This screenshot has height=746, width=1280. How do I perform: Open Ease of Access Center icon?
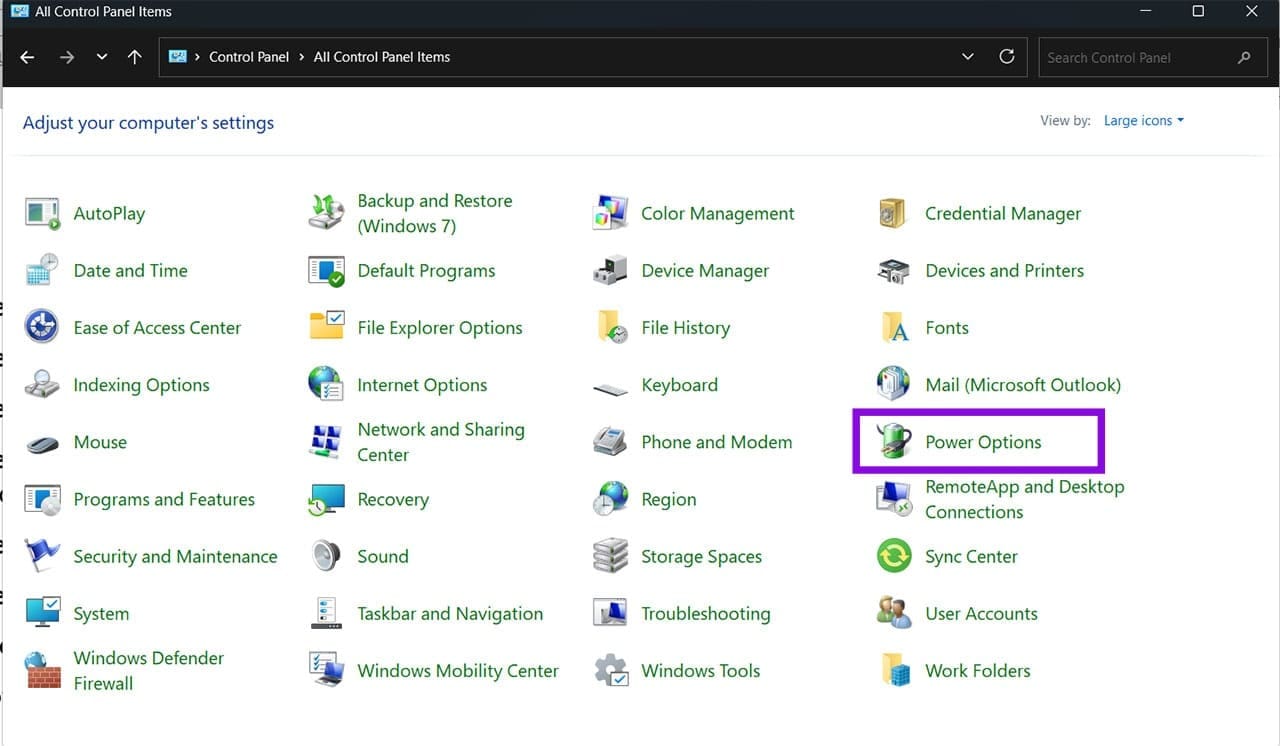tap(42, 327)
